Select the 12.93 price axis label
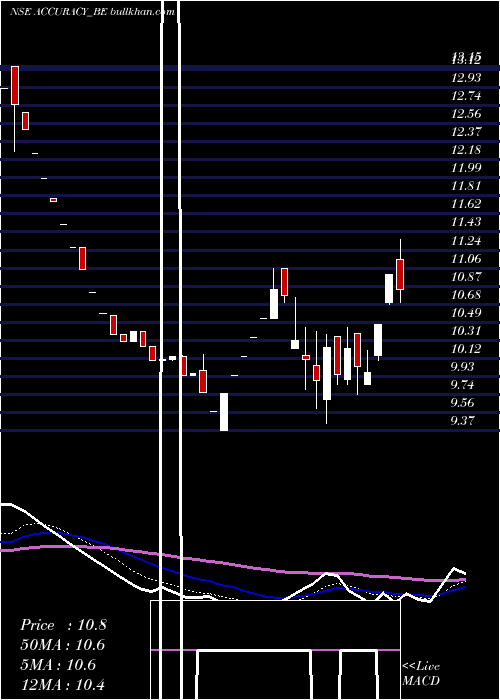This screenshot has height=700, width=500. [466, 78]
